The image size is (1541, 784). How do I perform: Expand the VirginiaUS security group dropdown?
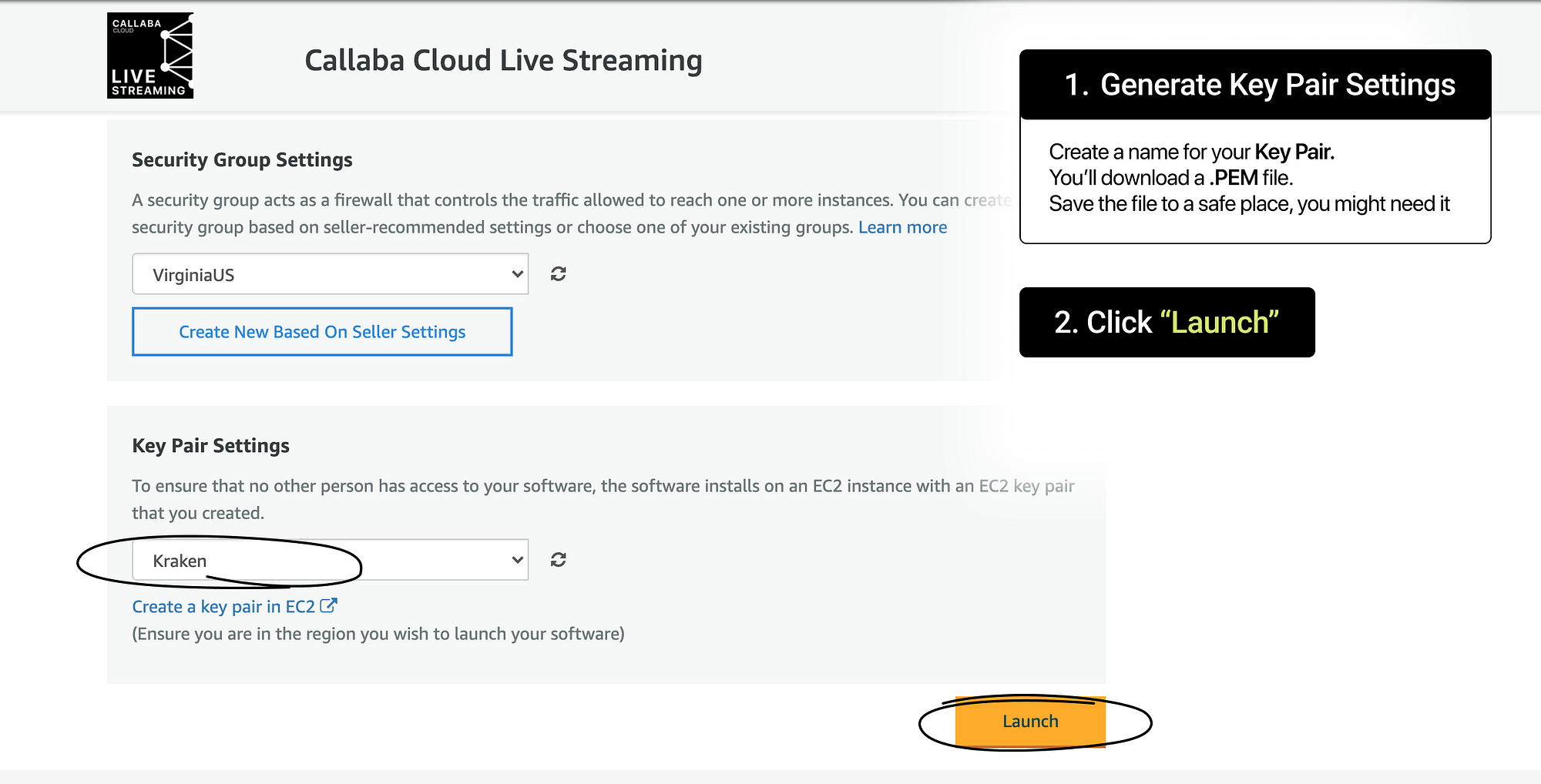point(330,274)
